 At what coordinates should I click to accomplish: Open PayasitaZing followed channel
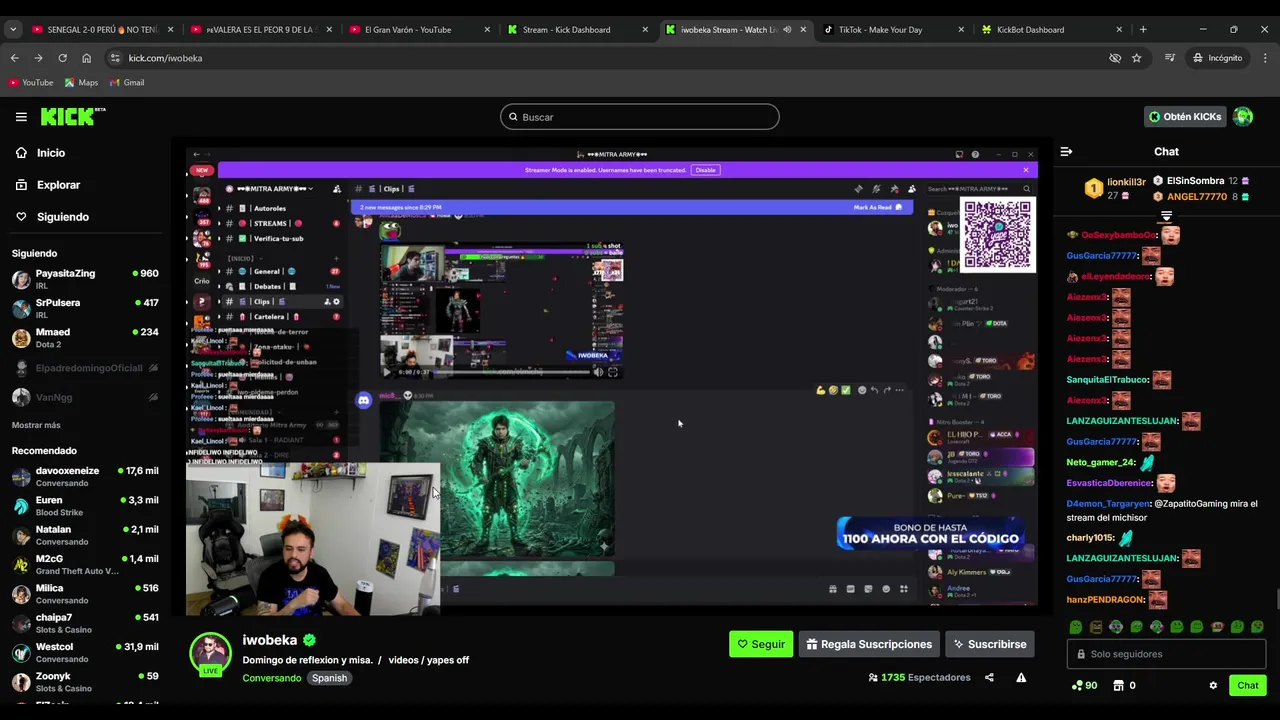[85, 279]
